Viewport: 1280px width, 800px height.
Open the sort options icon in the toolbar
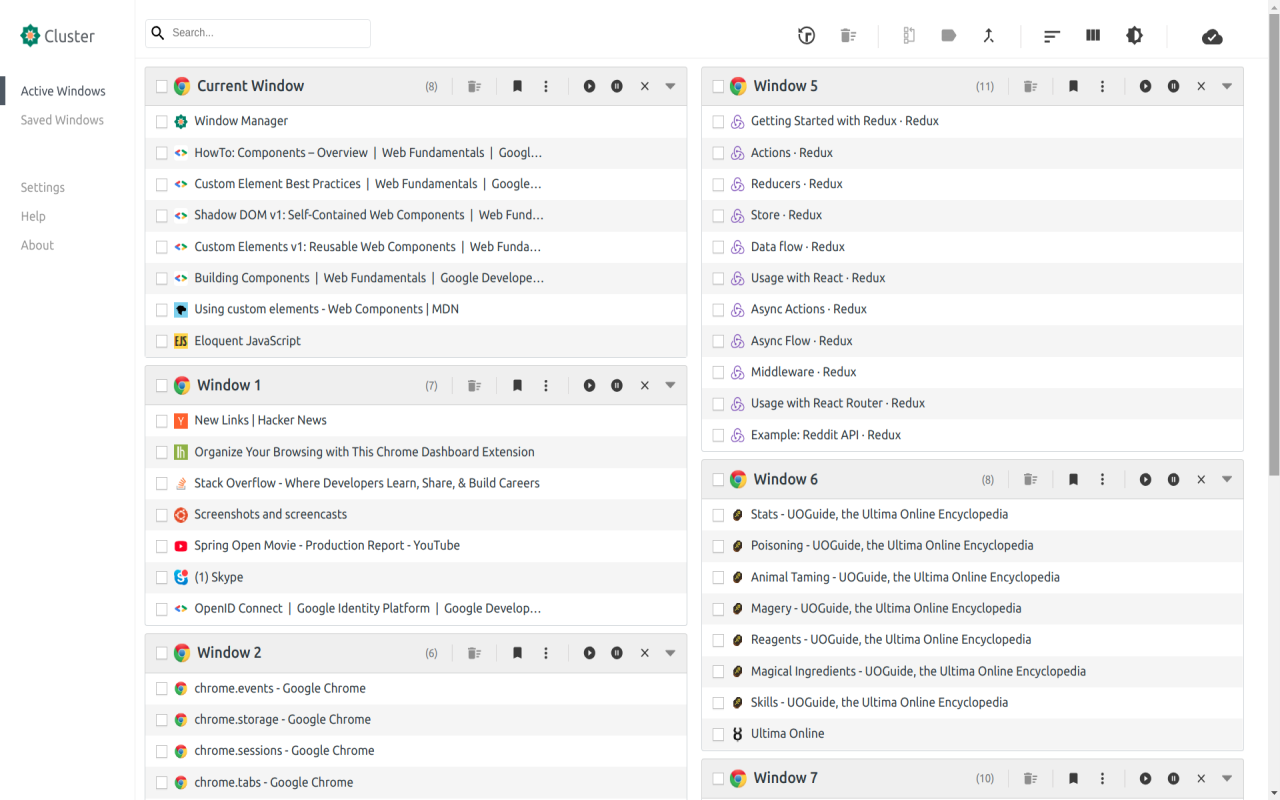coord(1051,35)
